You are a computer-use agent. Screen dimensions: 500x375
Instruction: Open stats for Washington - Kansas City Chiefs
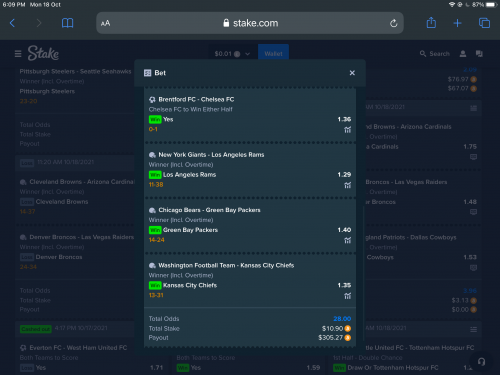point(348,296)
